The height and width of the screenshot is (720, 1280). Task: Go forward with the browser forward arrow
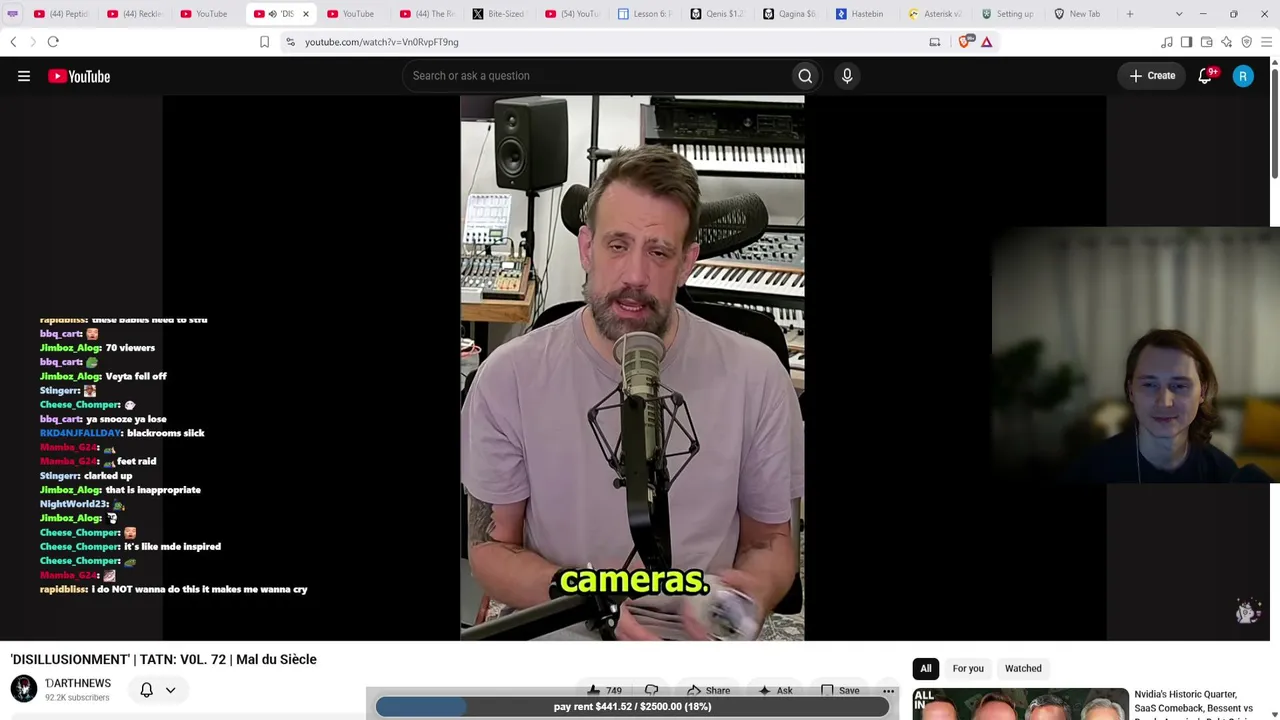(32, 42)
